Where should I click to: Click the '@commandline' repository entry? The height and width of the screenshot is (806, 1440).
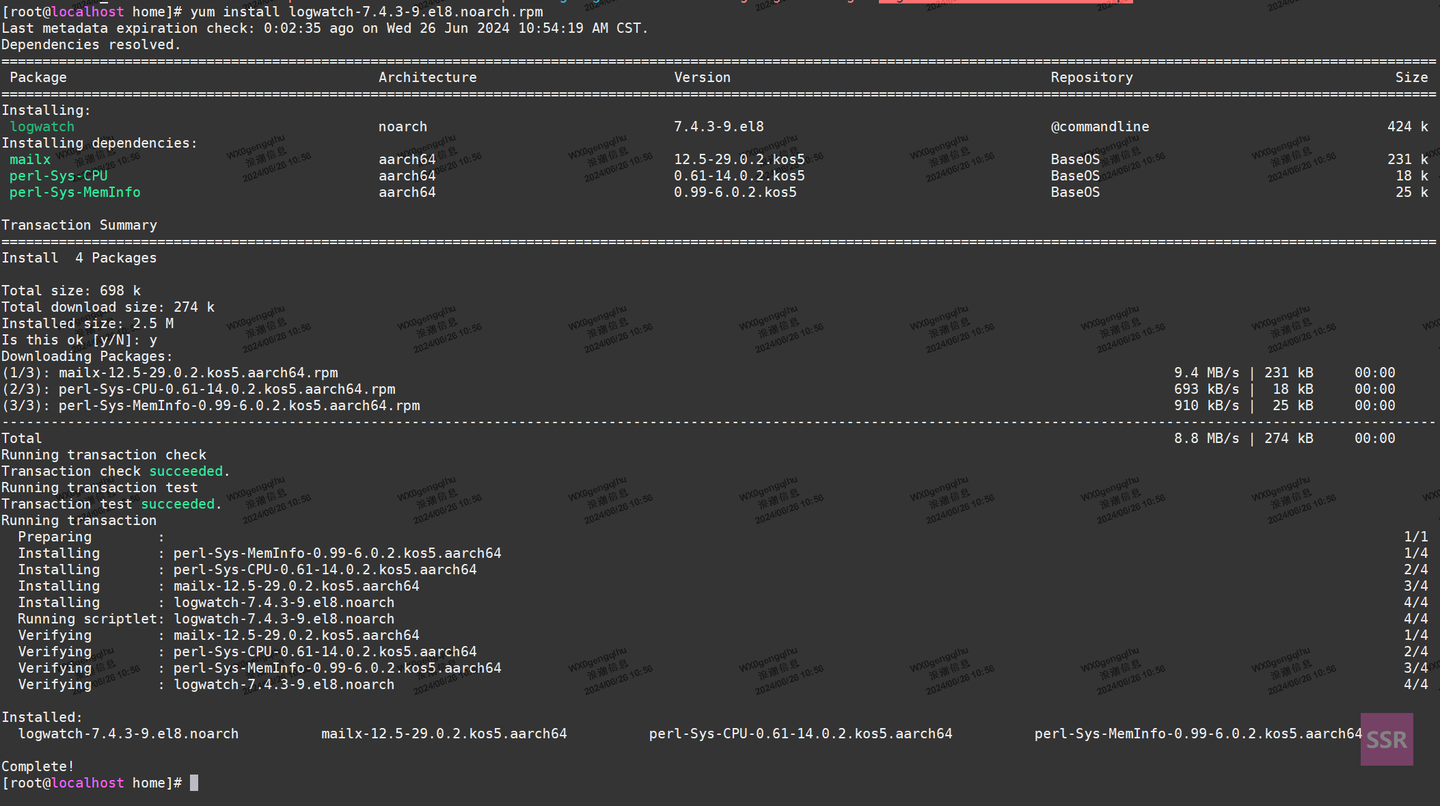[1099, 127]
